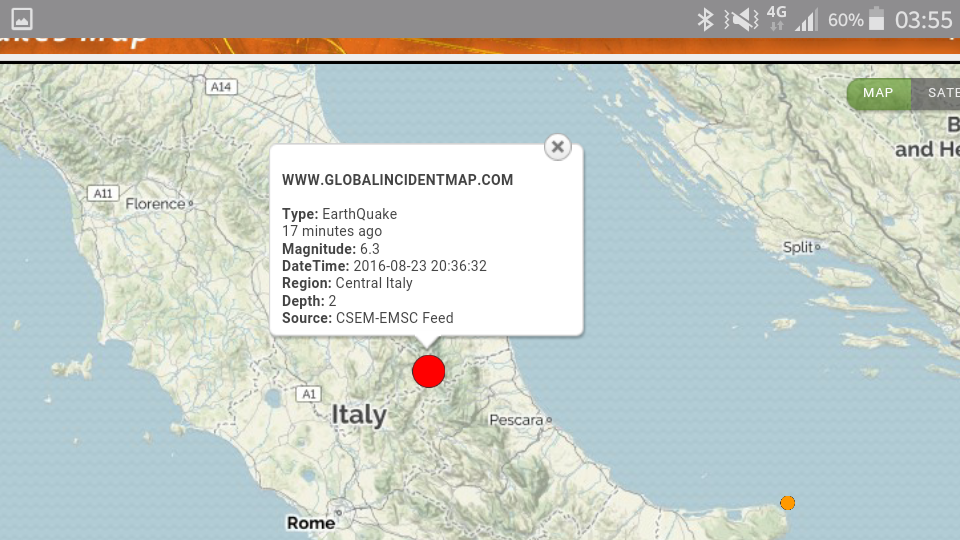The width and height of the screenshot is (960, 540).
Task: Tap the Bluetooth status icon
Action: tap(705, 19)
